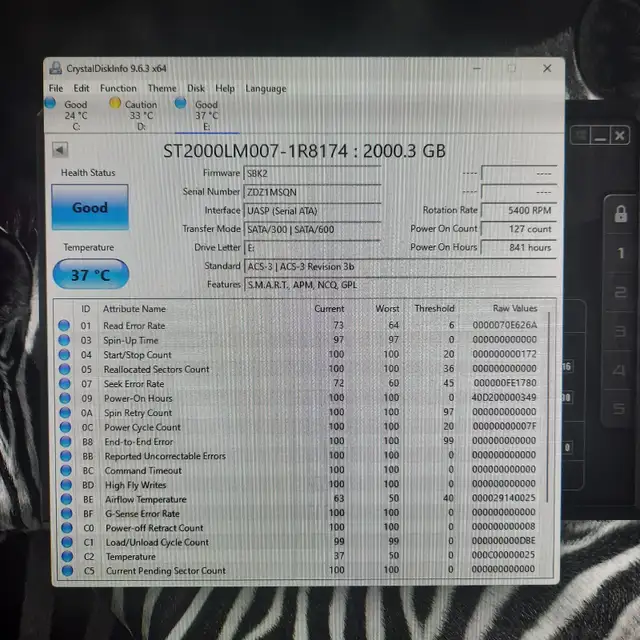Click the Power On Count value

point(519,229)
